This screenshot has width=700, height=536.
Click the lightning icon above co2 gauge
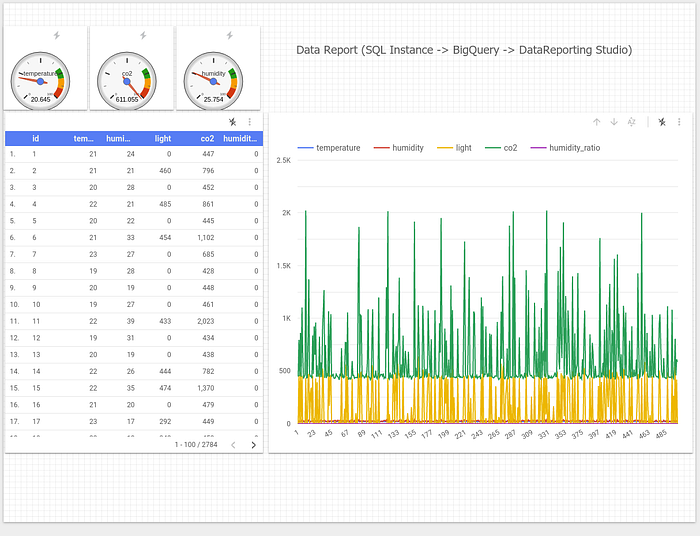tap(143, 35)
